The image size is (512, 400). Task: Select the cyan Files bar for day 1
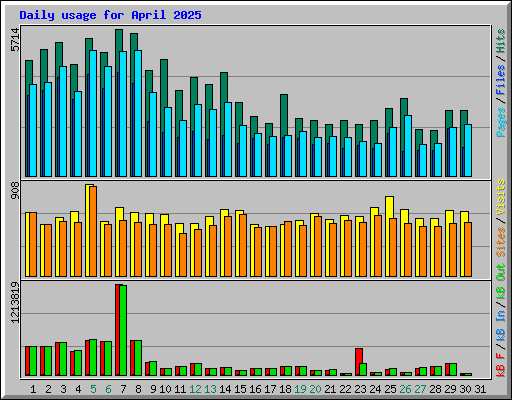click(33, 130)
